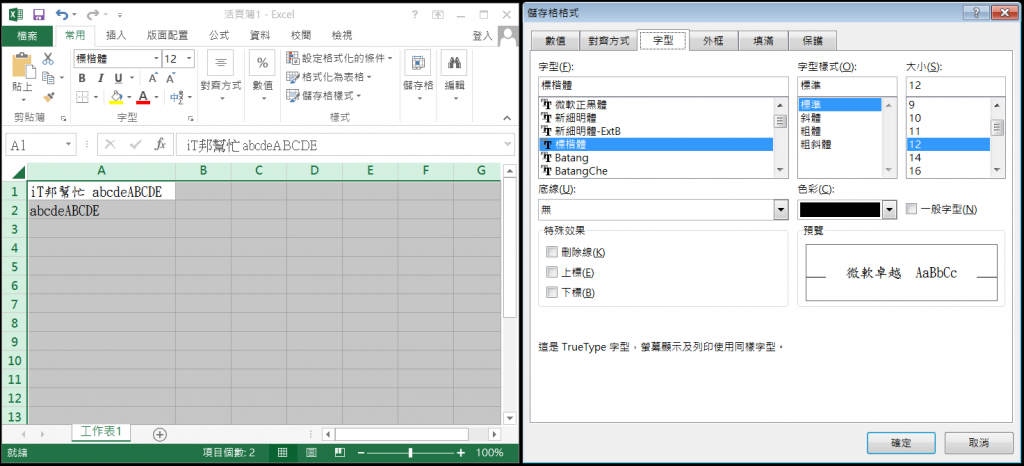Select the 工作表1 sheet tab

[101, 431]
